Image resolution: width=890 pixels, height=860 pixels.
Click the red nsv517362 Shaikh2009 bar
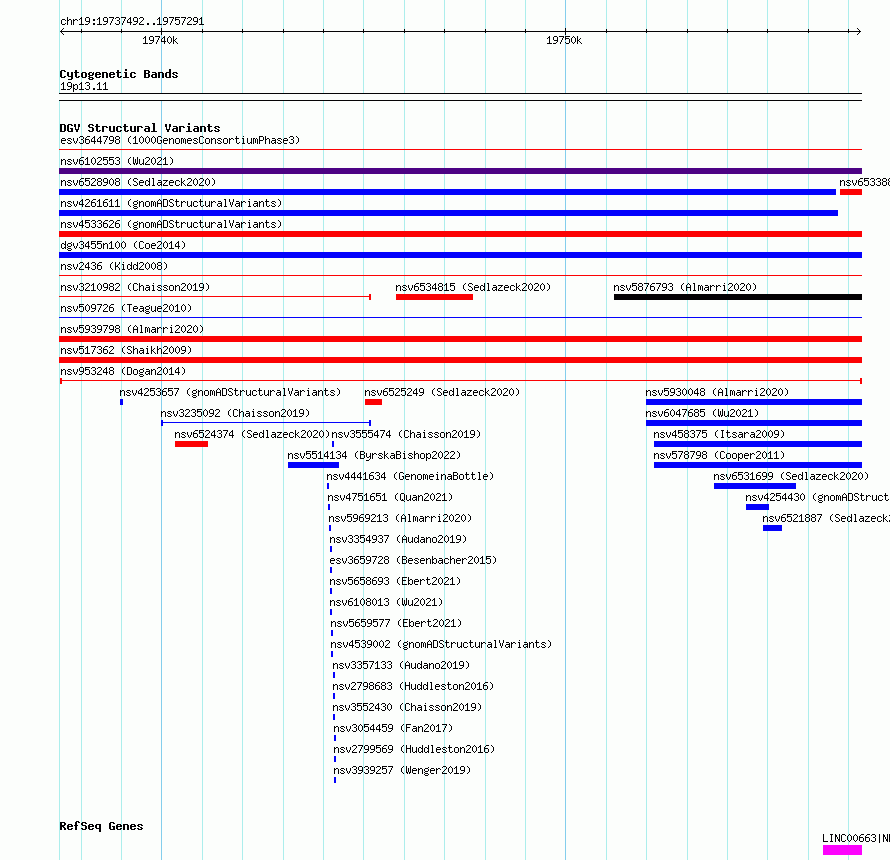[460, 360]
